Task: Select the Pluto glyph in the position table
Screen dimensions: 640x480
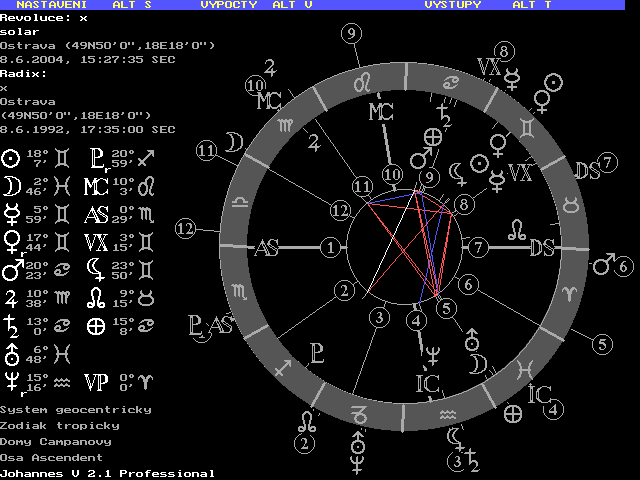Action: coord(95,158)
